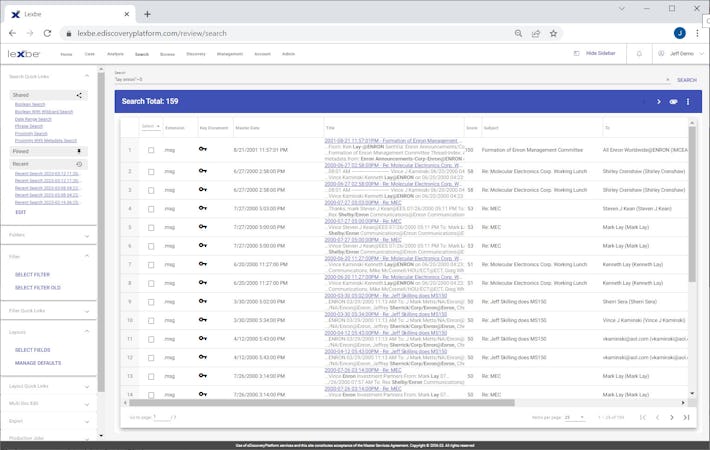Click the browser share page icon
This screenshot has height=450, width=710.
(536, 34)
